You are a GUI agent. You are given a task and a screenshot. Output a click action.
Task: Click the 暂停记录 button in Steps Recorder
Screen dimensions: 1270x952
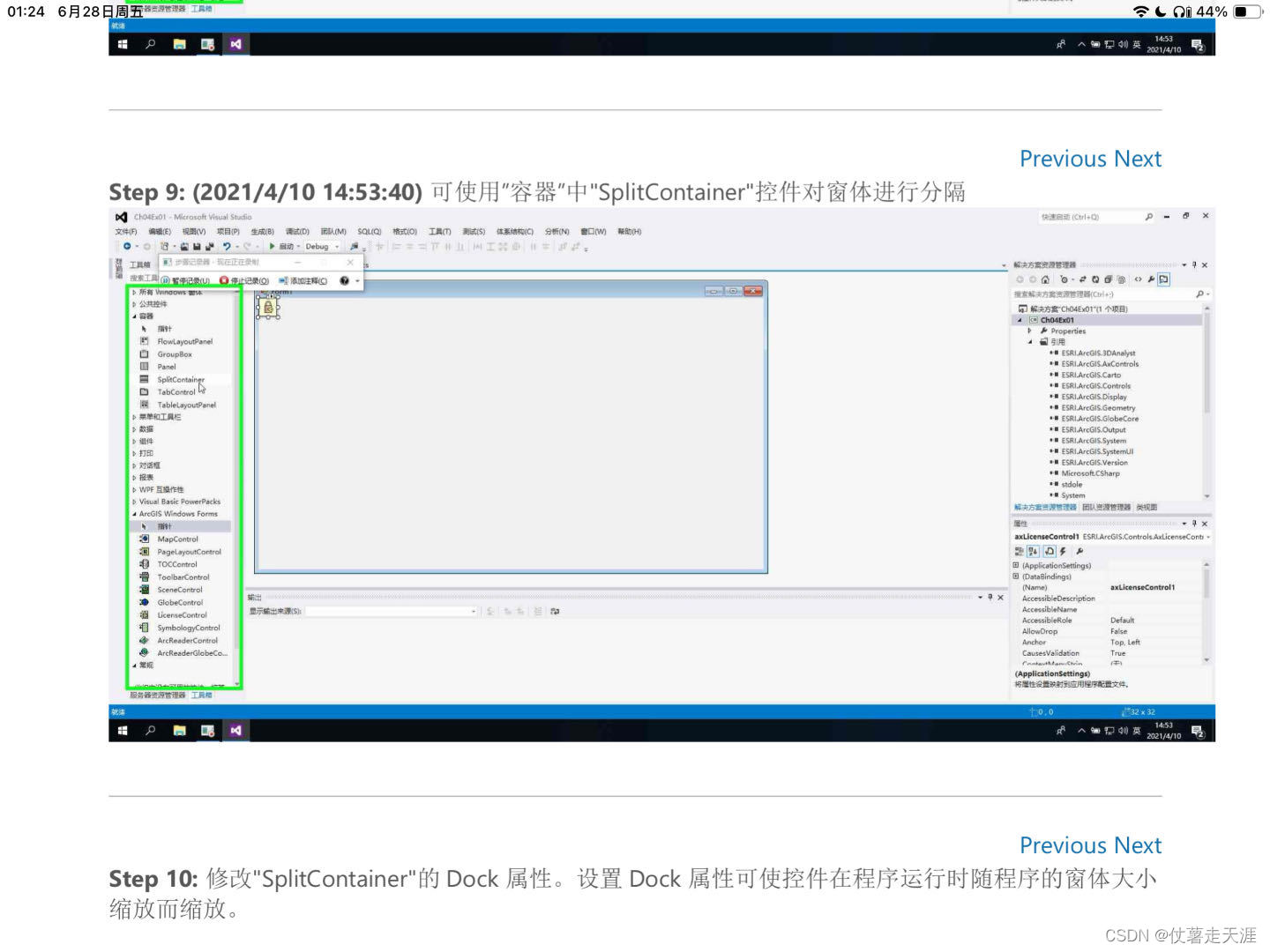186,280
